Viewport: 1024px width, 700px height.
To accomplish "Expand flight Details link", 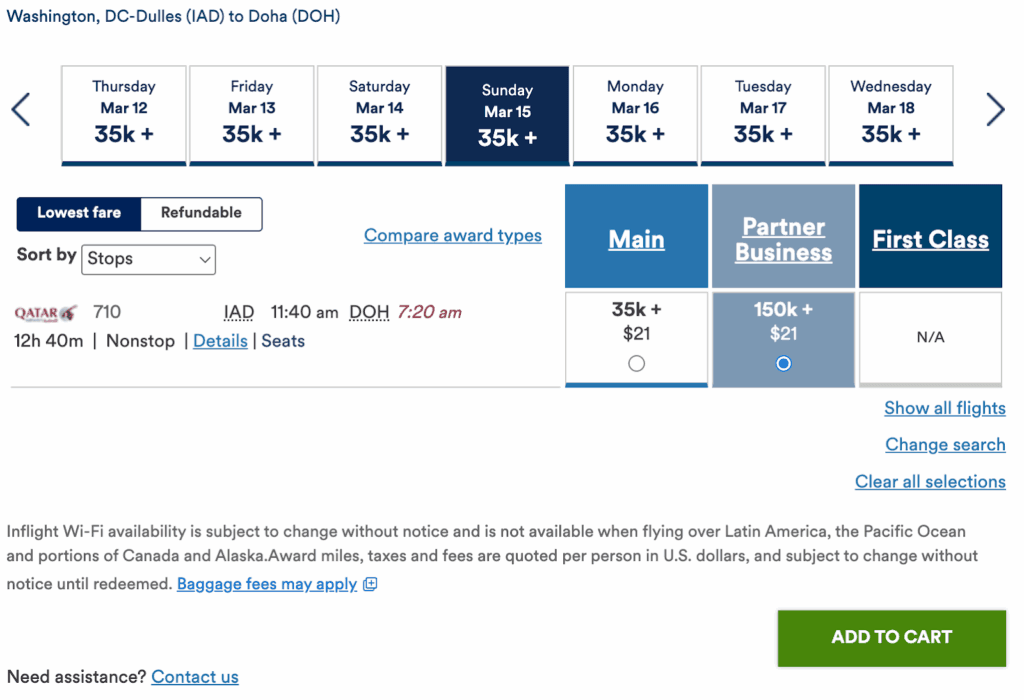I will [220, 341].
